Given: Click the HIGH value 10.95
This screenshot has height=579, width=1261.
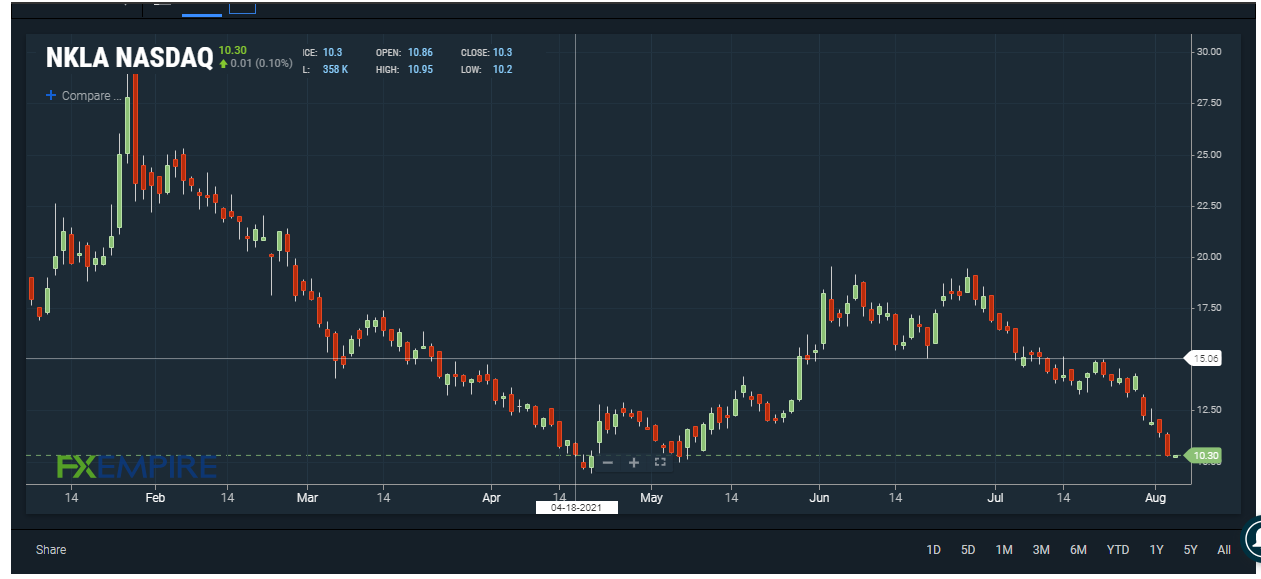Looking at the screenshot, I should [x=419, y=69].
